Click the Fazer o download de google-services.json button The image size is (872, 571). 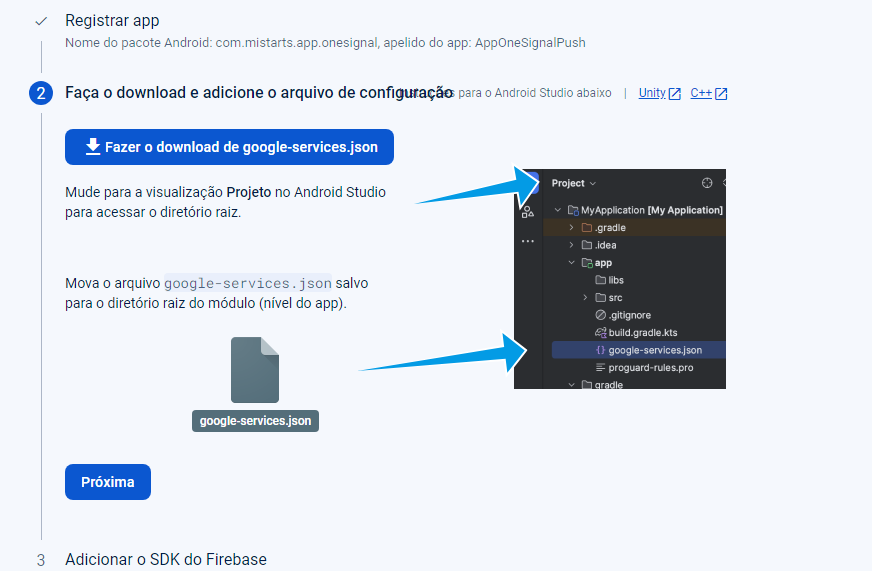point(229,147)
